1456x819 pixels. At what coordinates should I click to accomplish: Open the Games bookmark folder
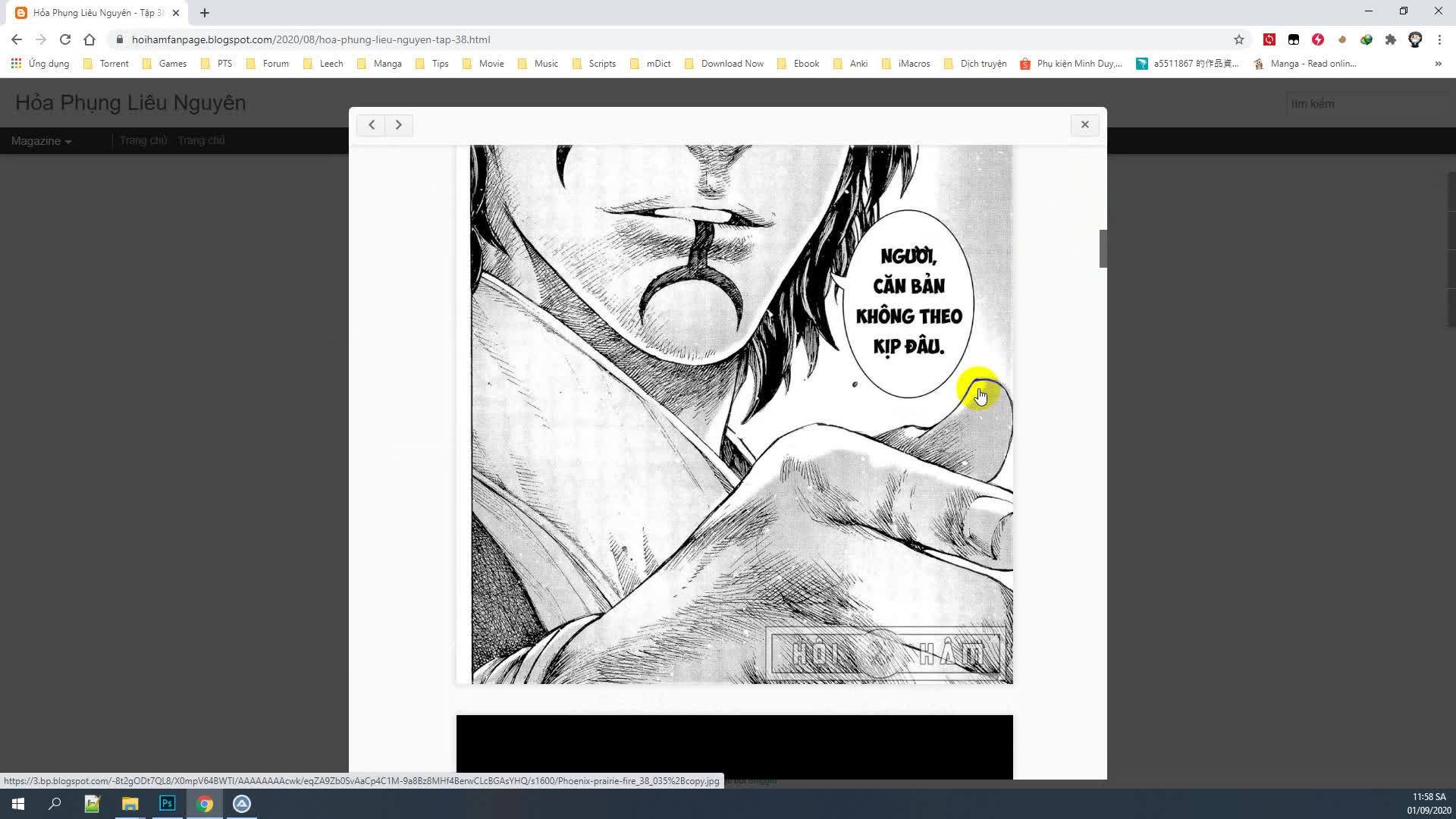pos(165,64)
